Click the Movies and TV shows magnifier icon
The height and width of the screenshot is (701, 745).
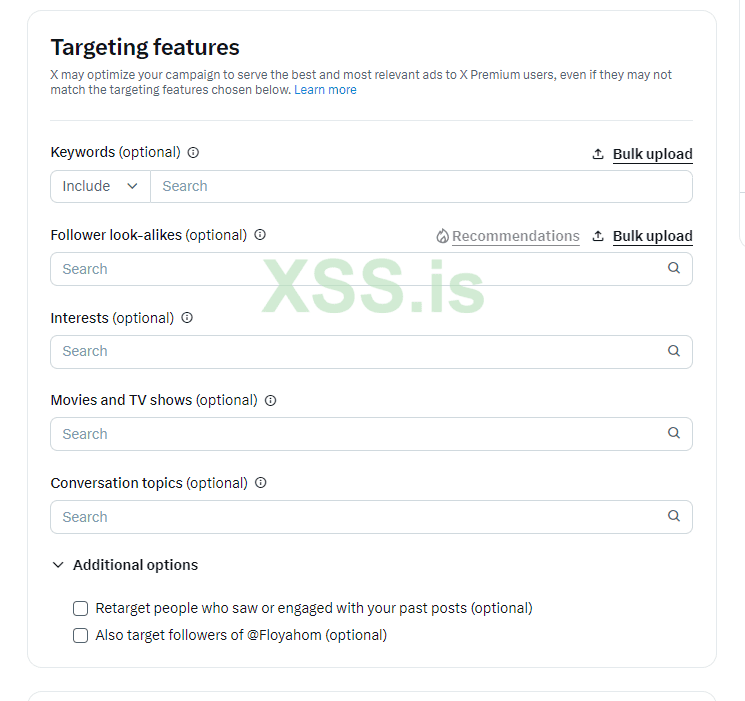click(674, 434)
